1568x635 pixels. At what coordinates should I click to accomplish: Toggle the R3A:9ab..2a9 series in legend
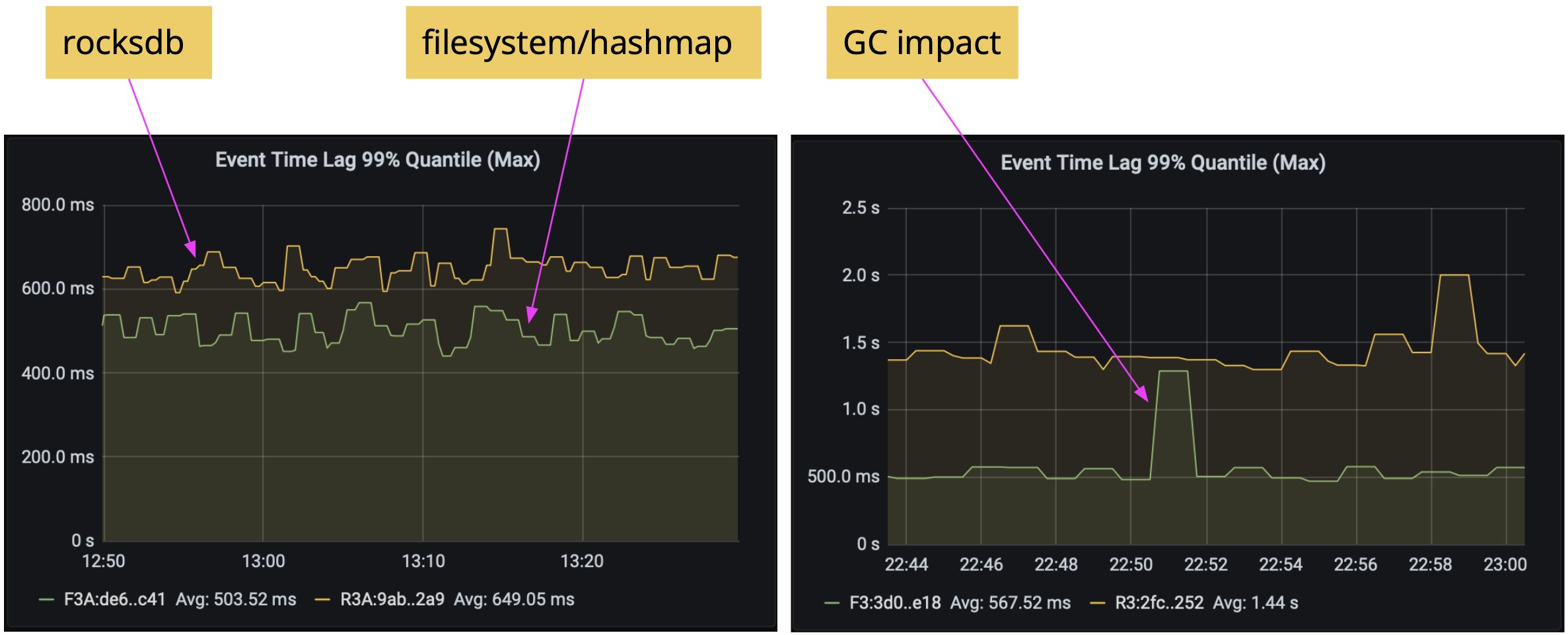click(392, 599)
